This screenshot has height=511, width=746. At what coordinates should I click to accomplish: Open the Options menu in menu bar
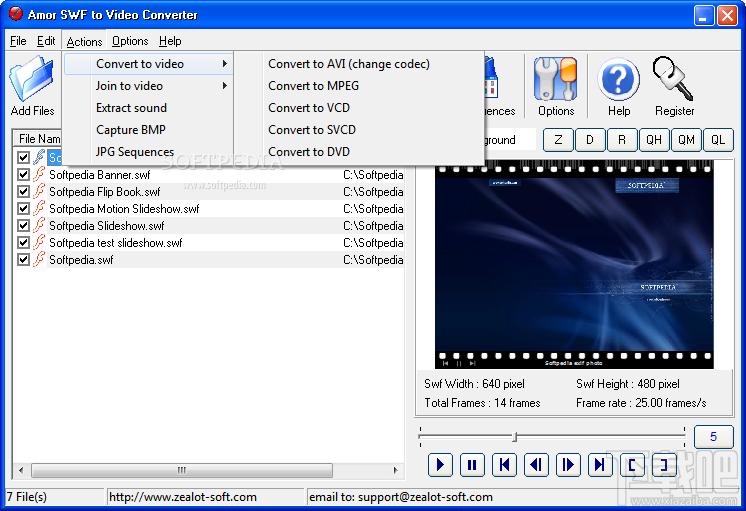pyautogui.click(x=130, y=41)
